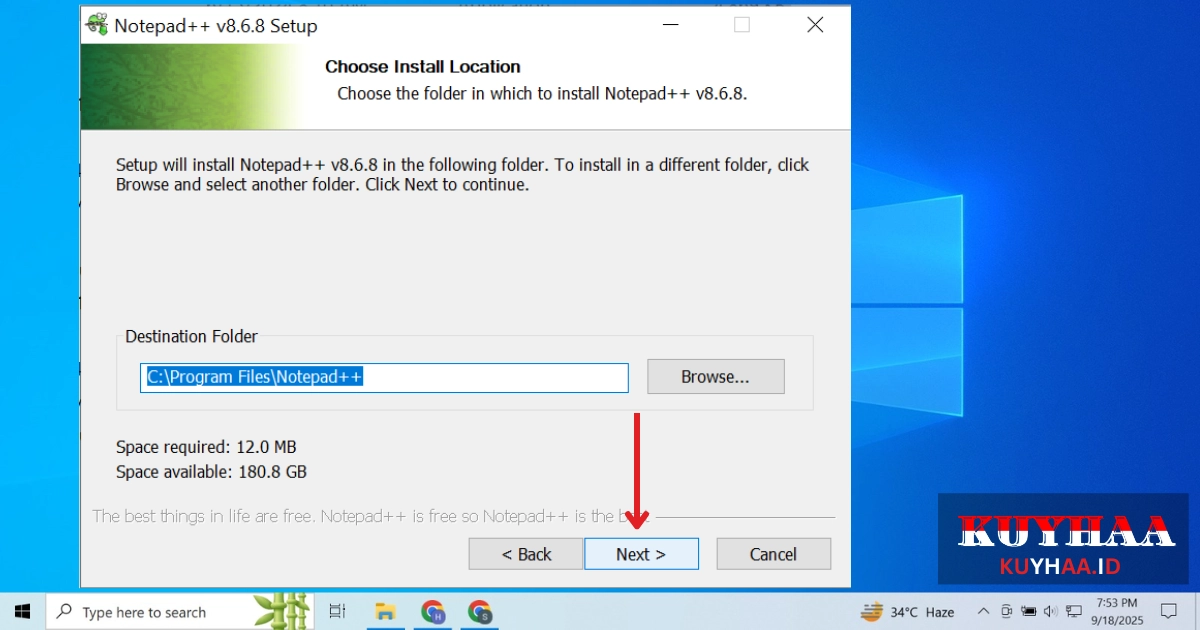Cancel the Notepad++ setup
The width and height of the screenshot is (1200, 630).
pos(774,554)
